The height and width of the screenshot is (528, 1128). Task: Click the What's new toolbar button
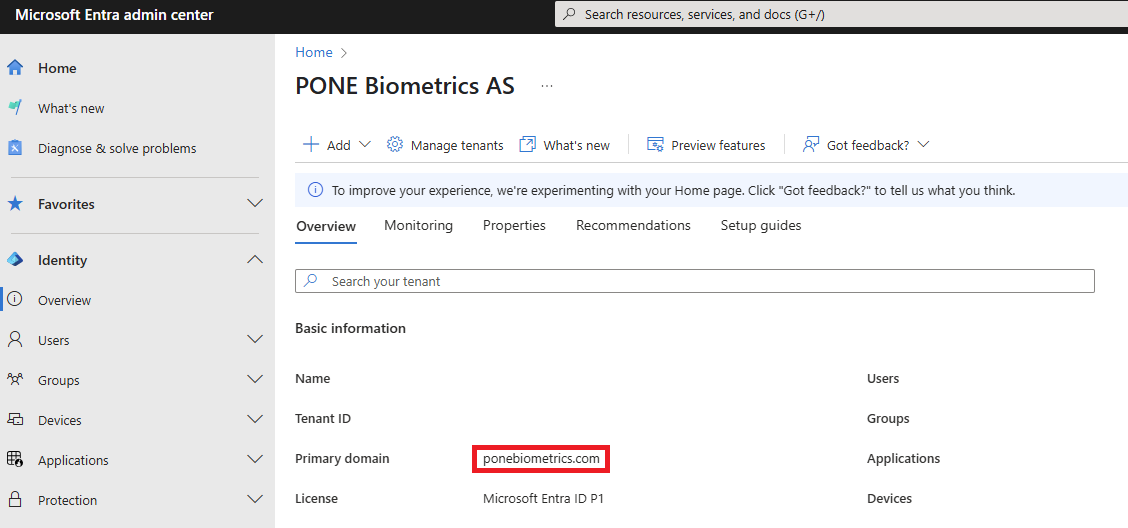point(565,145)
